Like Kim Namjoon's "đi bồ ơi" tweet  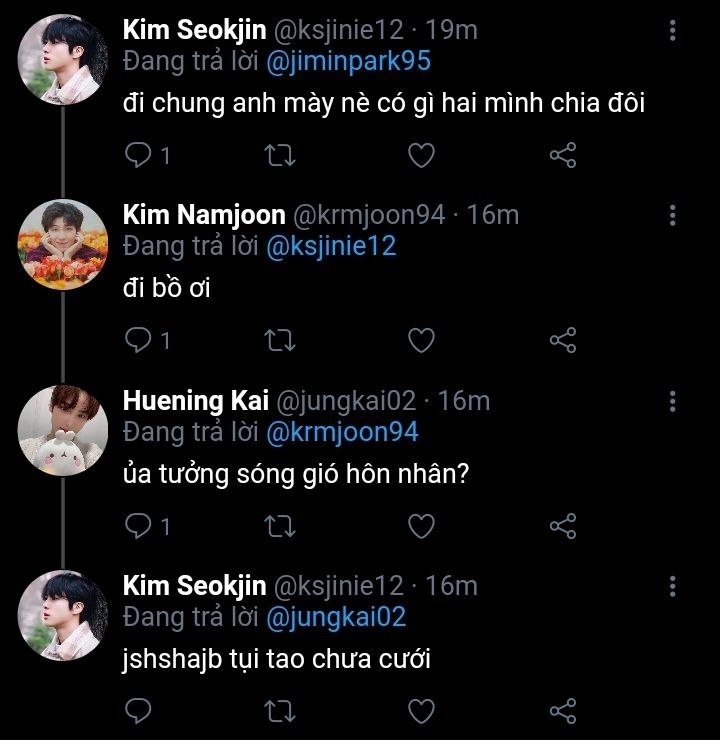click(x=422, y=340)
